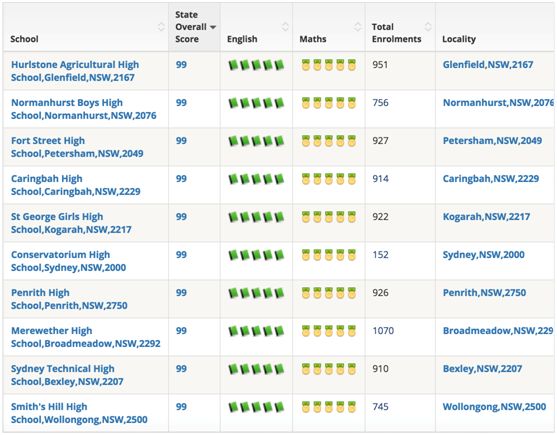Open Smith's Hill High School link
The image size is (557, 435).
tap(79, 413)
